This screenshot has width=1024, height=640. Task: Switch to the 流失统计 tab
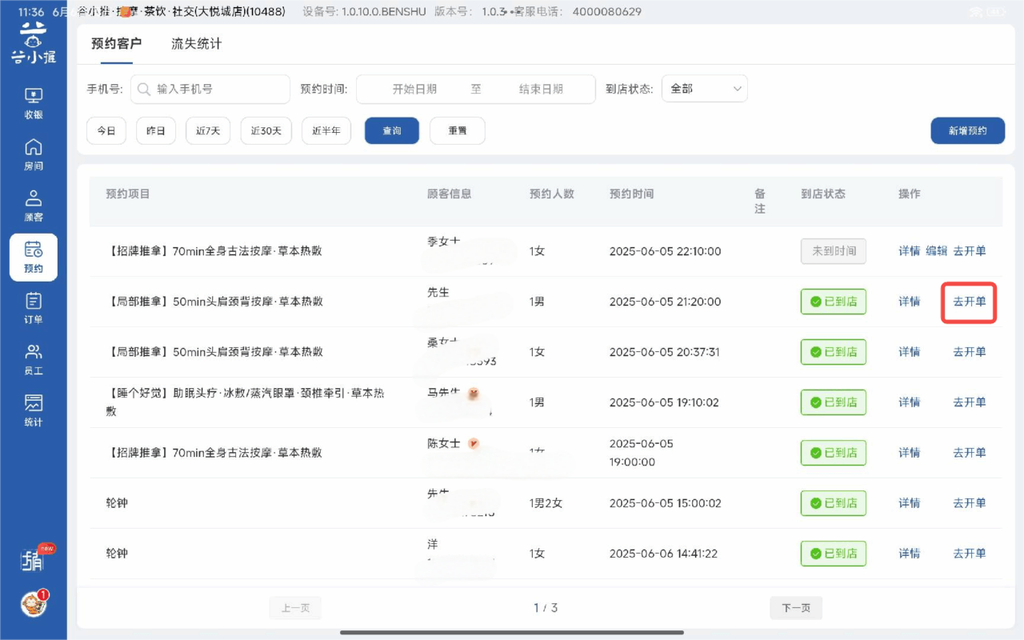(x=196, y=44)
